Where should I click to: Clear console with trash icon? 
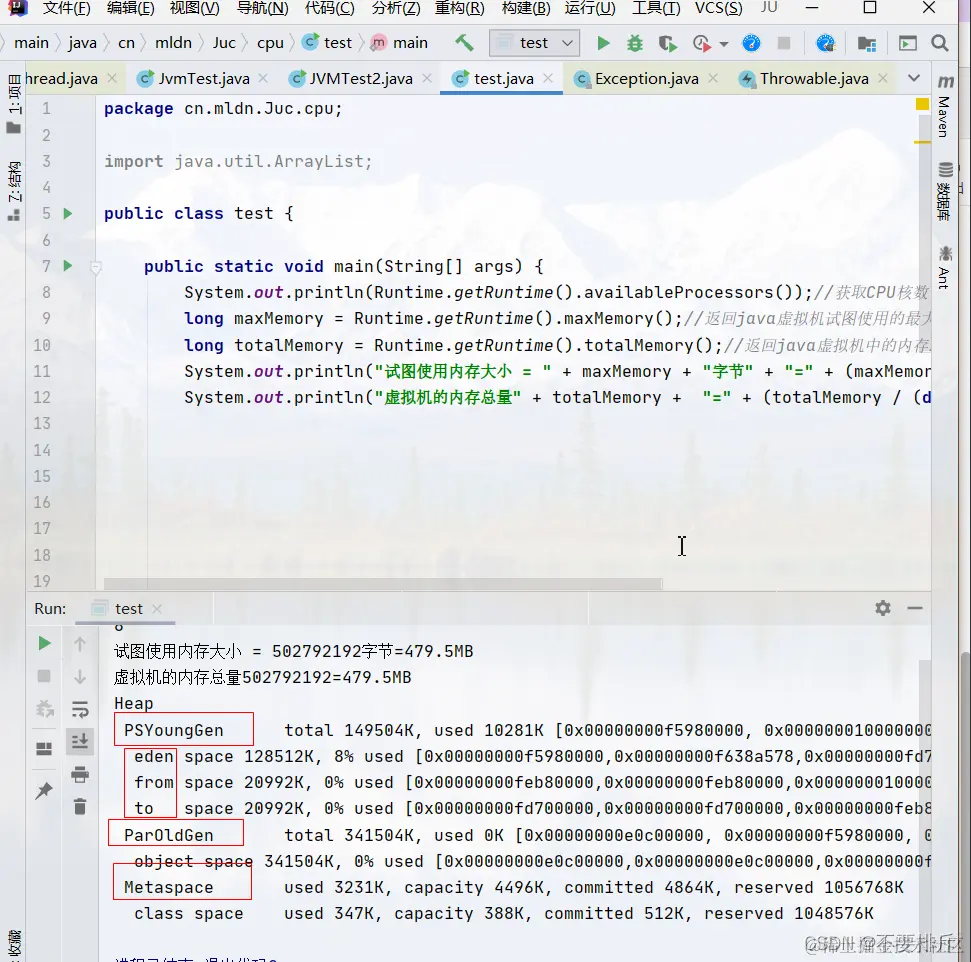(80, 807)
